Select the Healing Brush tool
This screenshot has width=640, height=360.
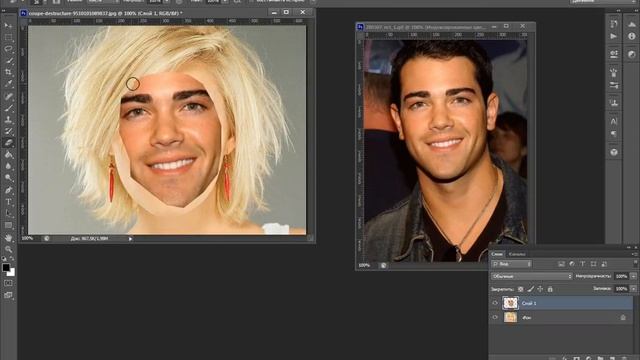click(x=8, y=96)
